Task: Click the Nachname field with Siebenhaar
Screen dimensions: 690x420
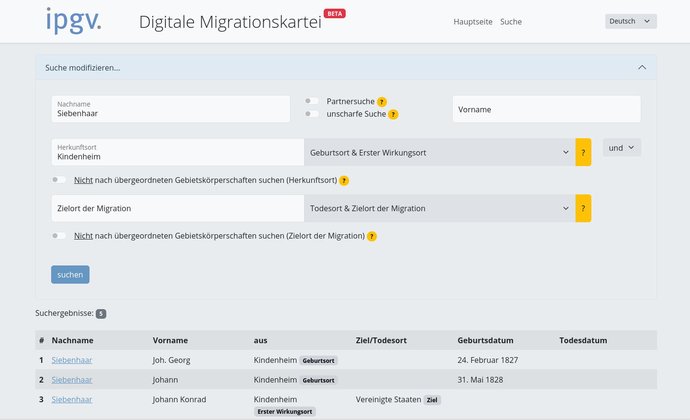Action: click(171, 109)
